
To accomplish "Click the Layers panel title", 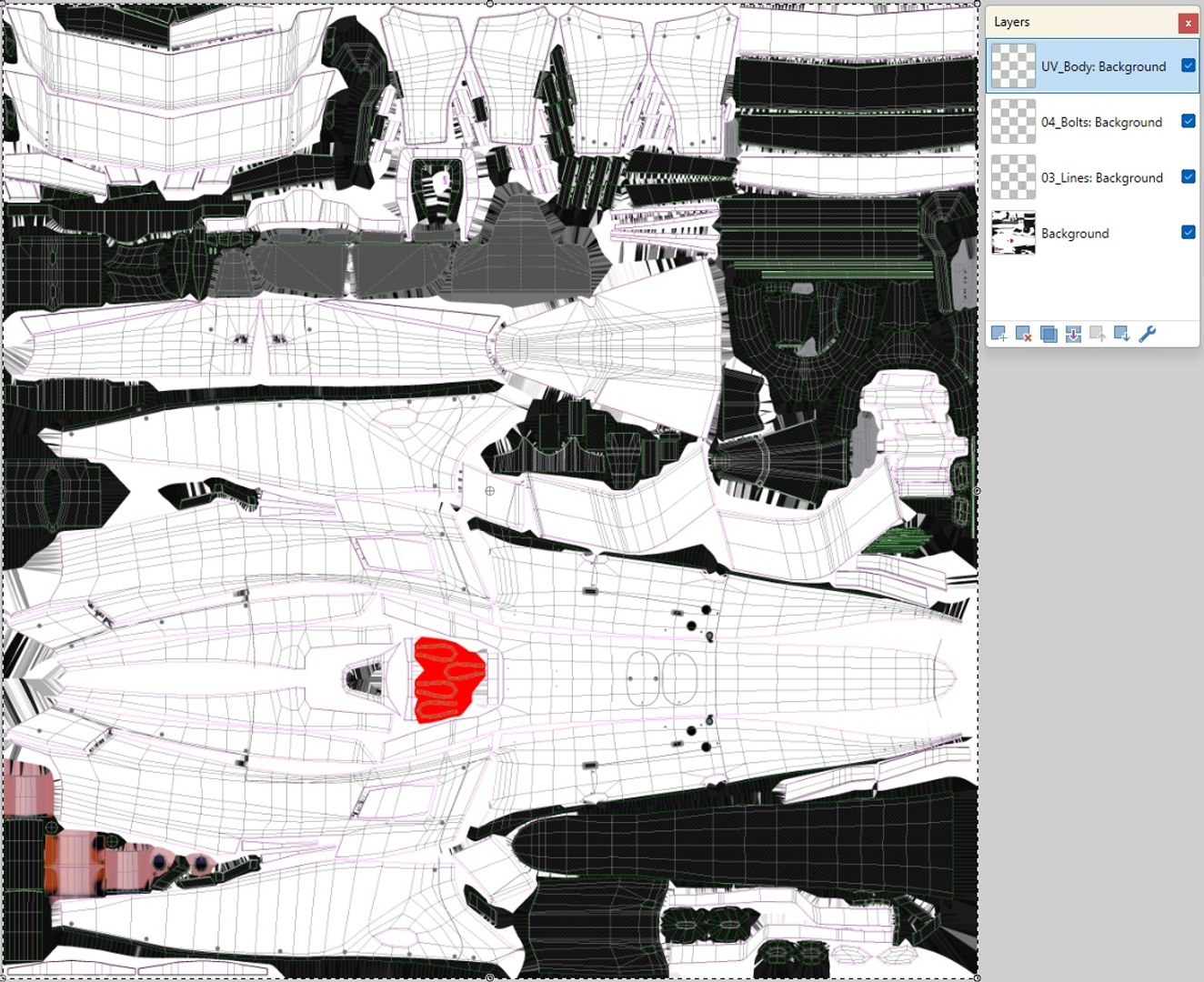I will point(1011,22).
